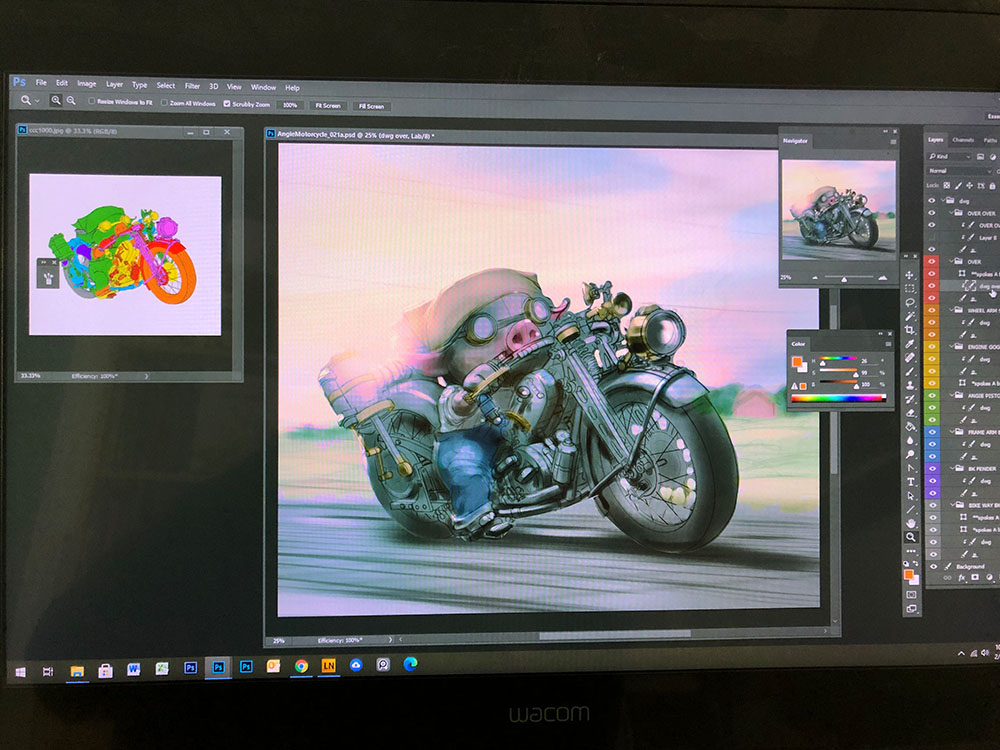
Task: Select the Magic Wand tool
Action: point(910,316)
